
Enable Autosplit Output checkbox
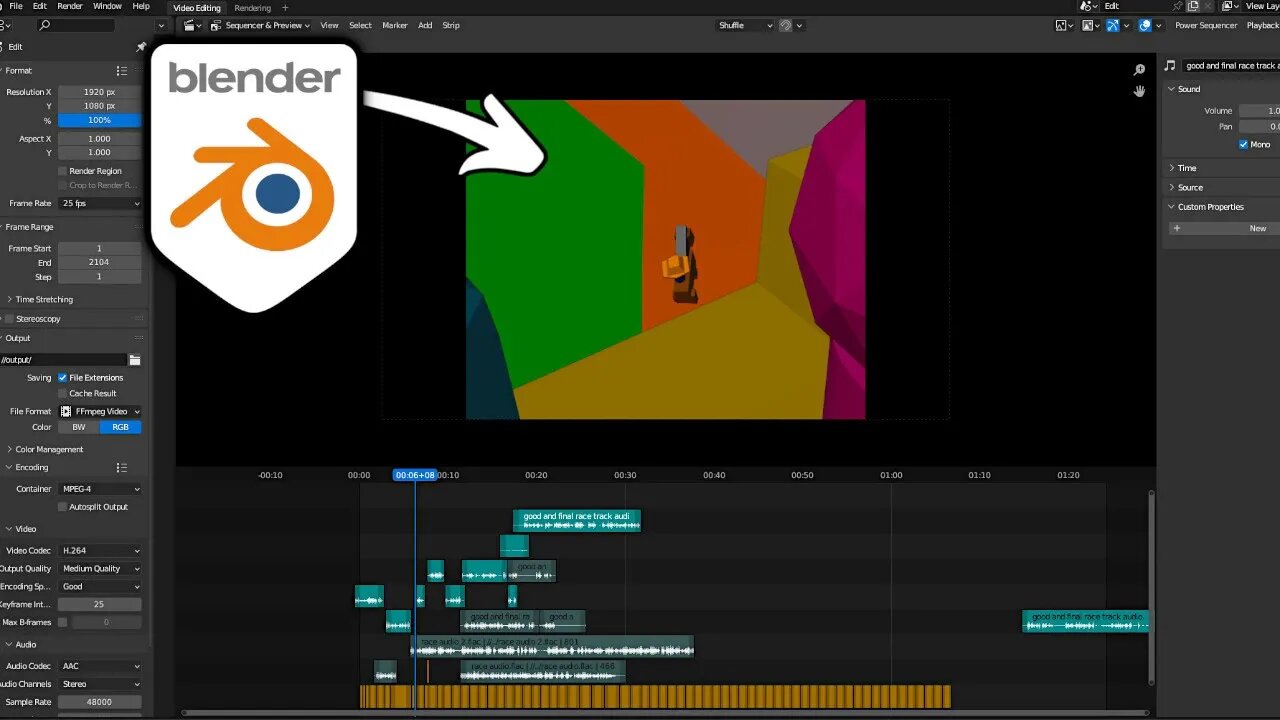[x=62, y=507]
